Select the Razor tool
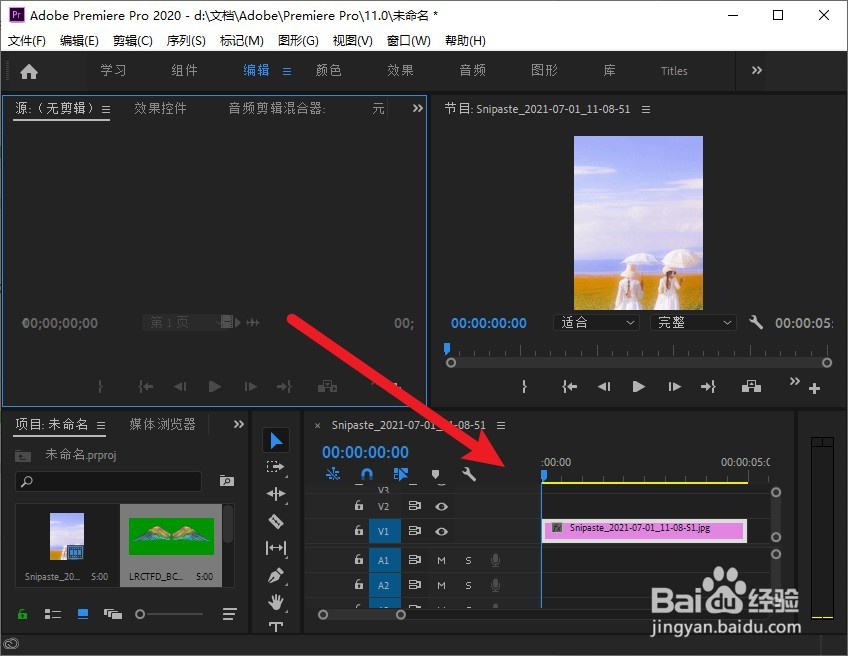Screen dimensions: 848x656 tap(276, 521)
